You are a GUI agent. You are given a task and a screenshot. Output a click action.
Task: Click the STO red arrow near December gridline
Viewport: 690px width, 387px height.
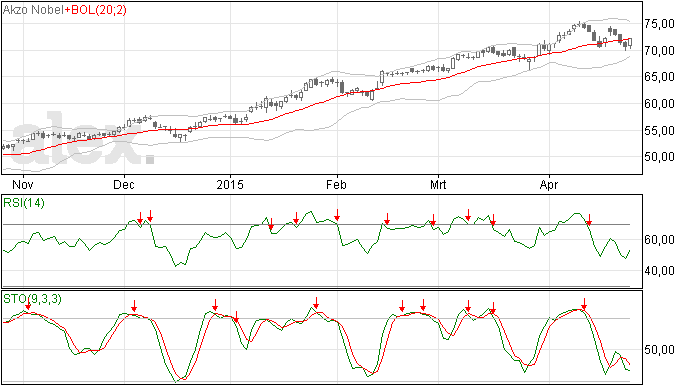134,306
